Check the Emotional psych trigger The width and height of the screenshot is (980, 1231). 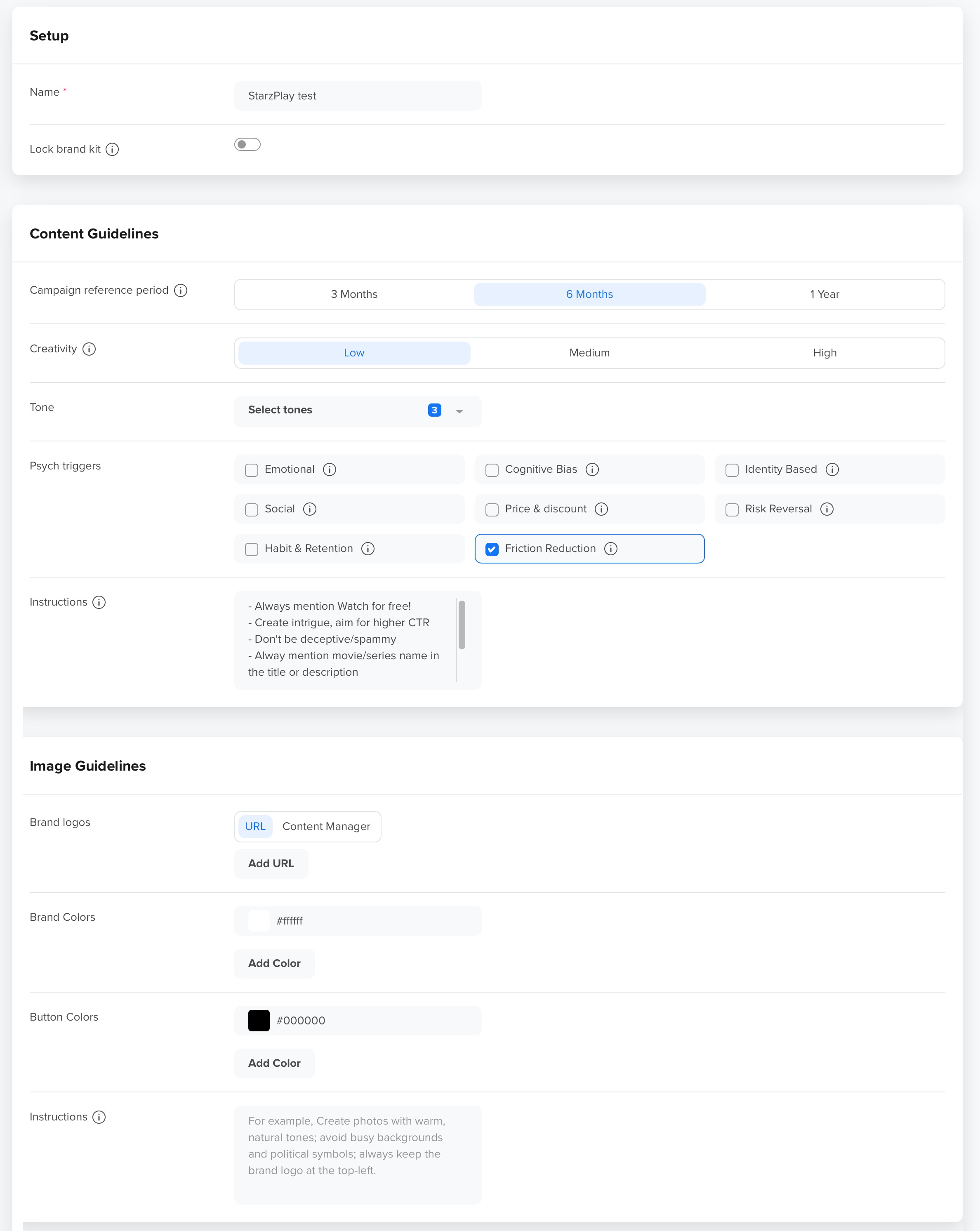[x=252, y=470]
